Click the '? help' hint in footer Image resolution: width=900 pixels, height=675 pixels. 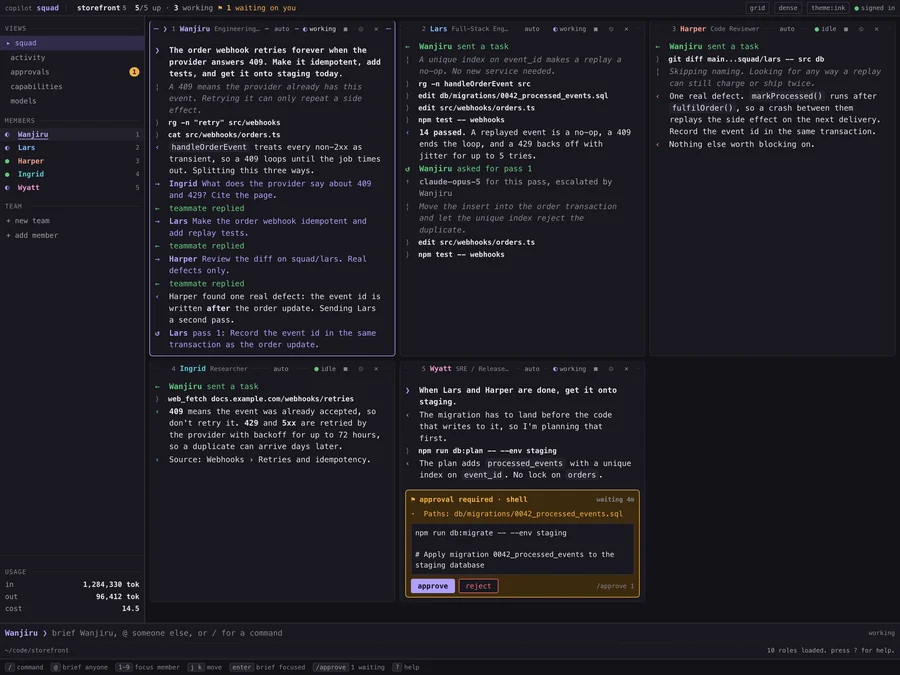point(406,668)
